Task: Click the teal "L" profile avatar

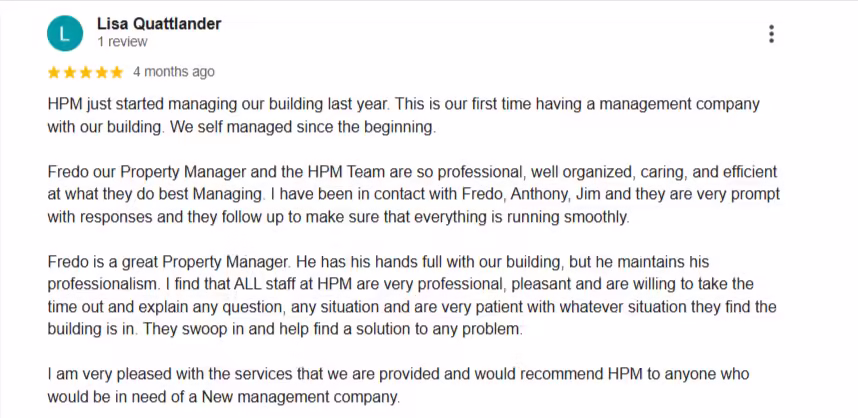Action: coord(66,34)
